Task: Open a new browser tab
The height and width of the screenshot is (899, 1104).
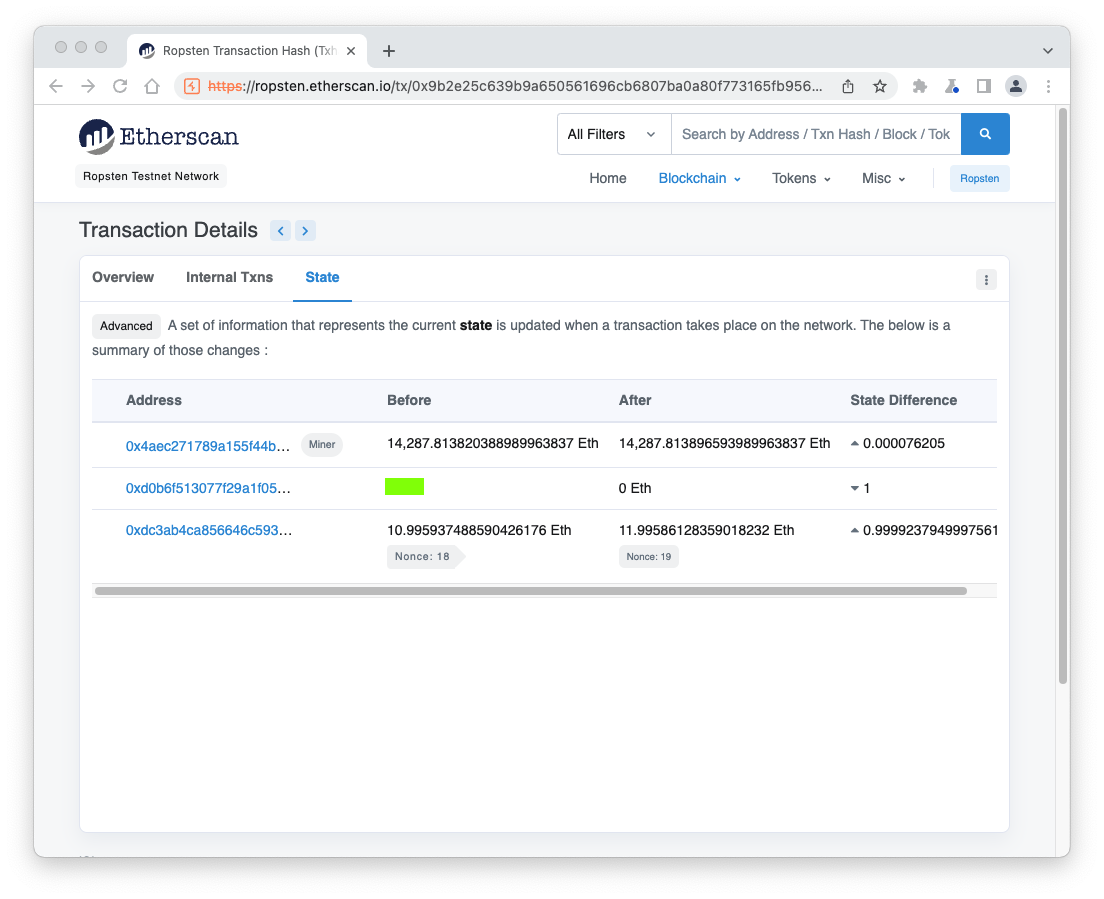Action: (389, 51)
